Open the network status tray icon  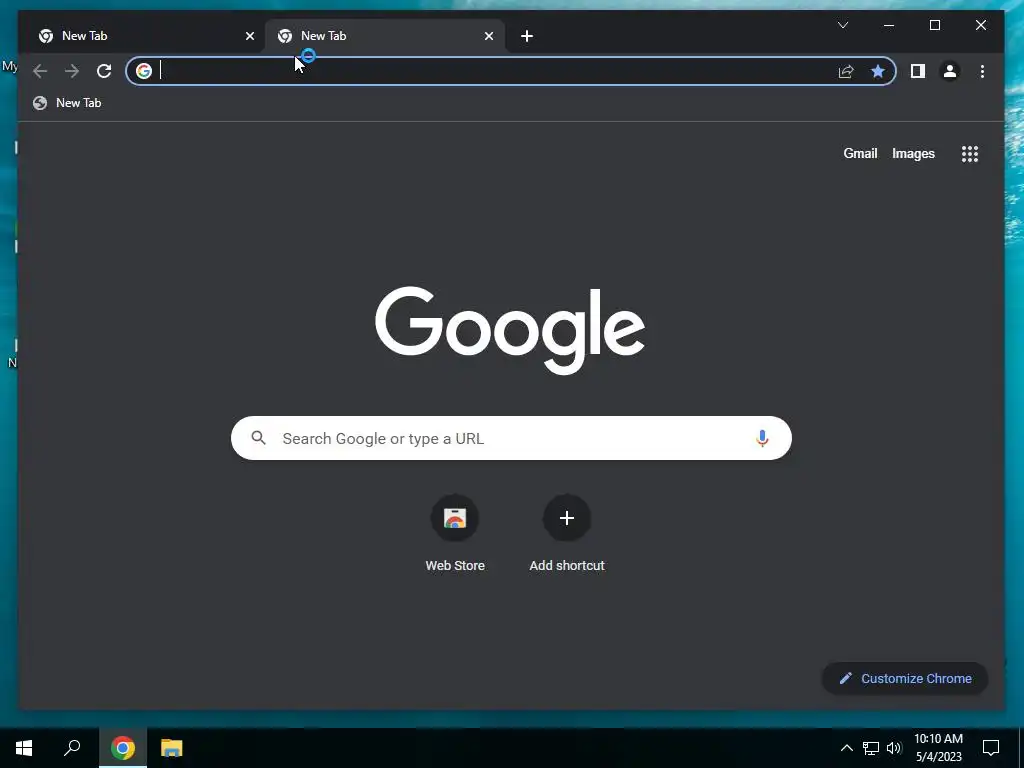coord(871,748)
